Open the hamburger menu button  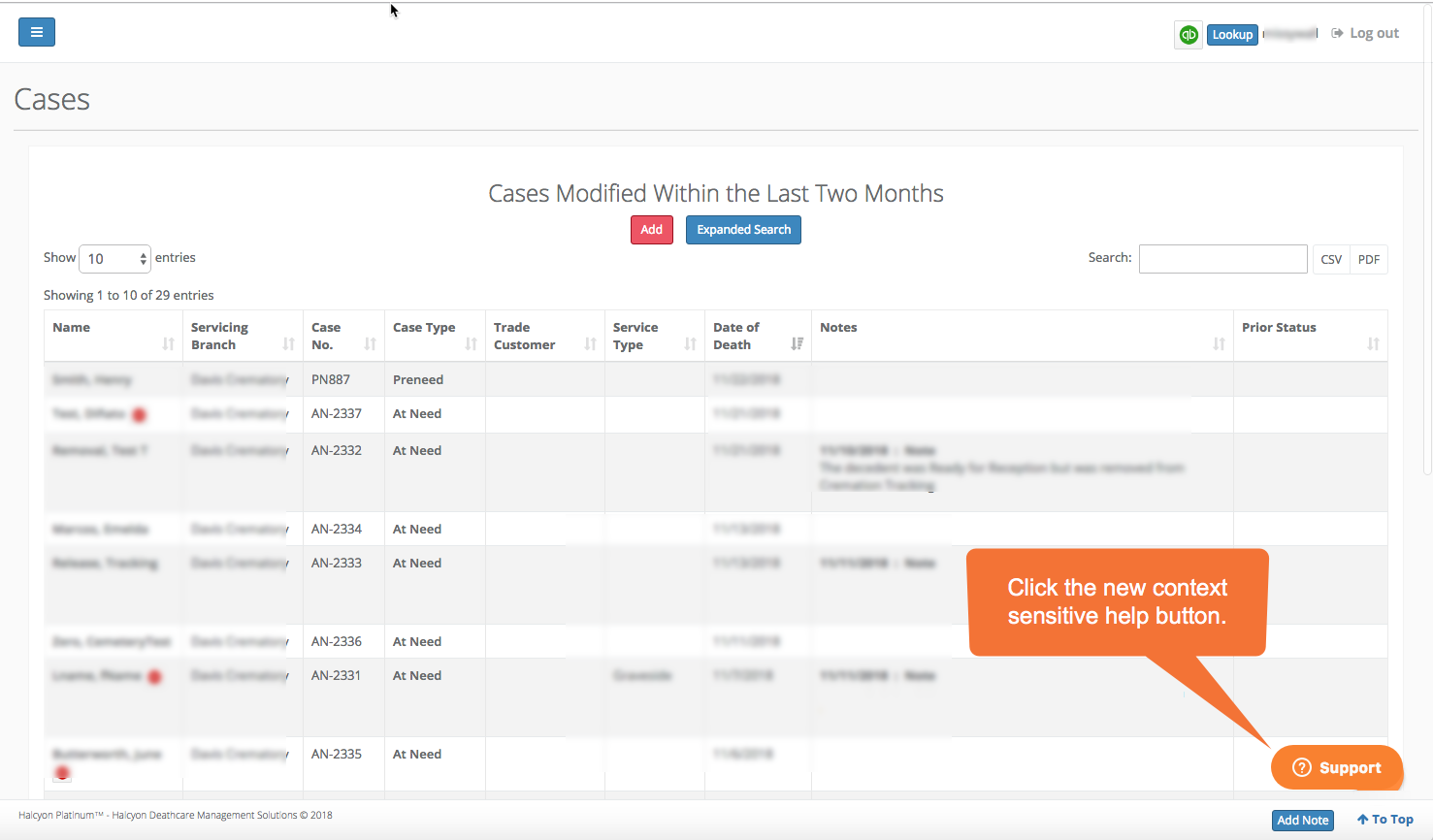[x=37, y=32]
